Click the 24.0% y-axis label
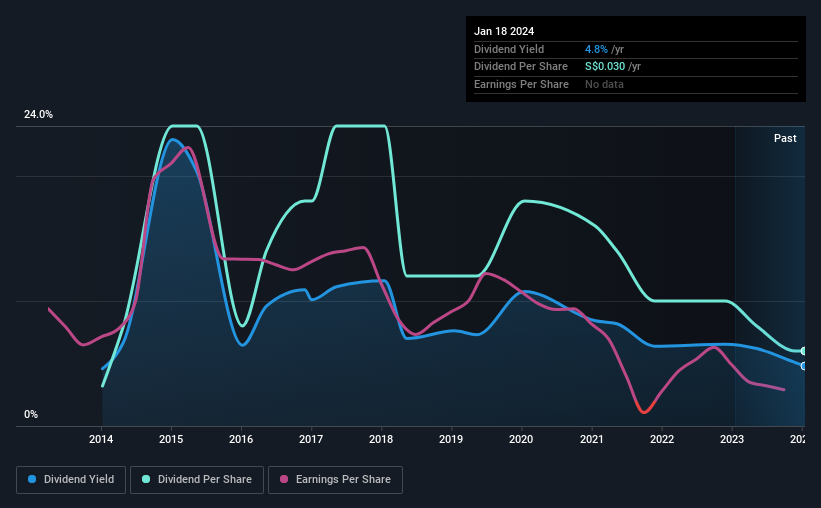This screenshot has width=821, height=508. click(38, 115)
